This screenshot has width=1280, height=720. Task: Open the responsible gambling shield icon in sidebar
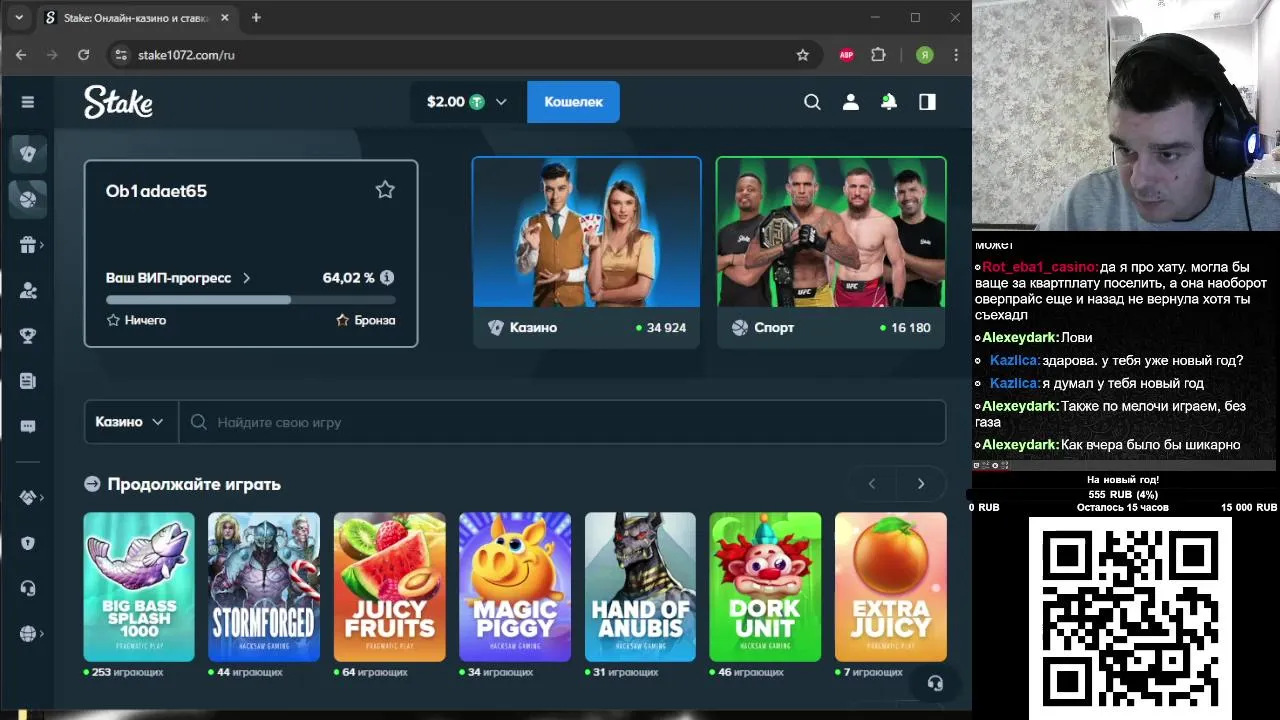28,543
